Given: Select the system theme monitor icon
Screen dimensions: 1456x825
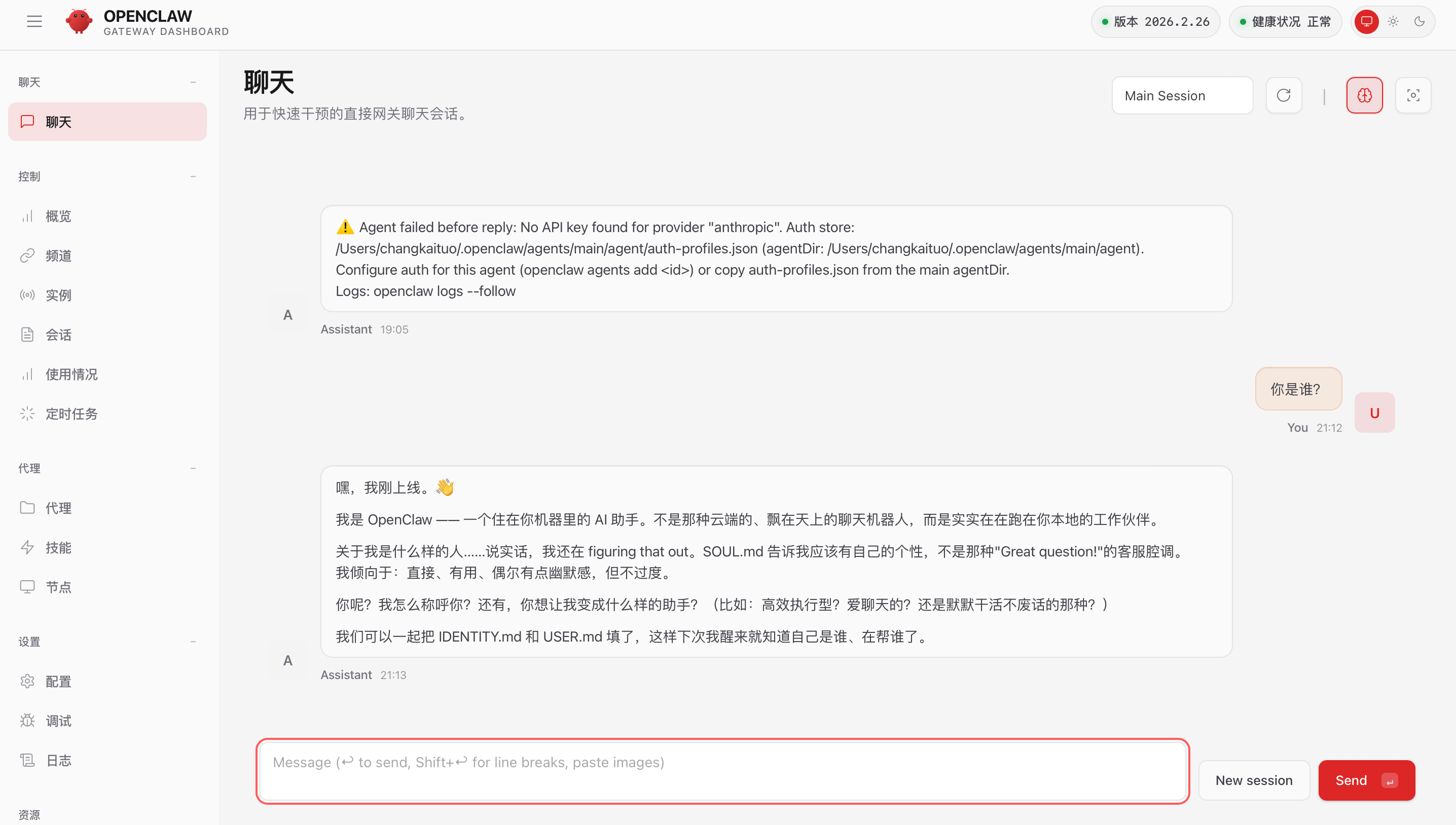Looking at the screenshot, I should click(1366, 21).
